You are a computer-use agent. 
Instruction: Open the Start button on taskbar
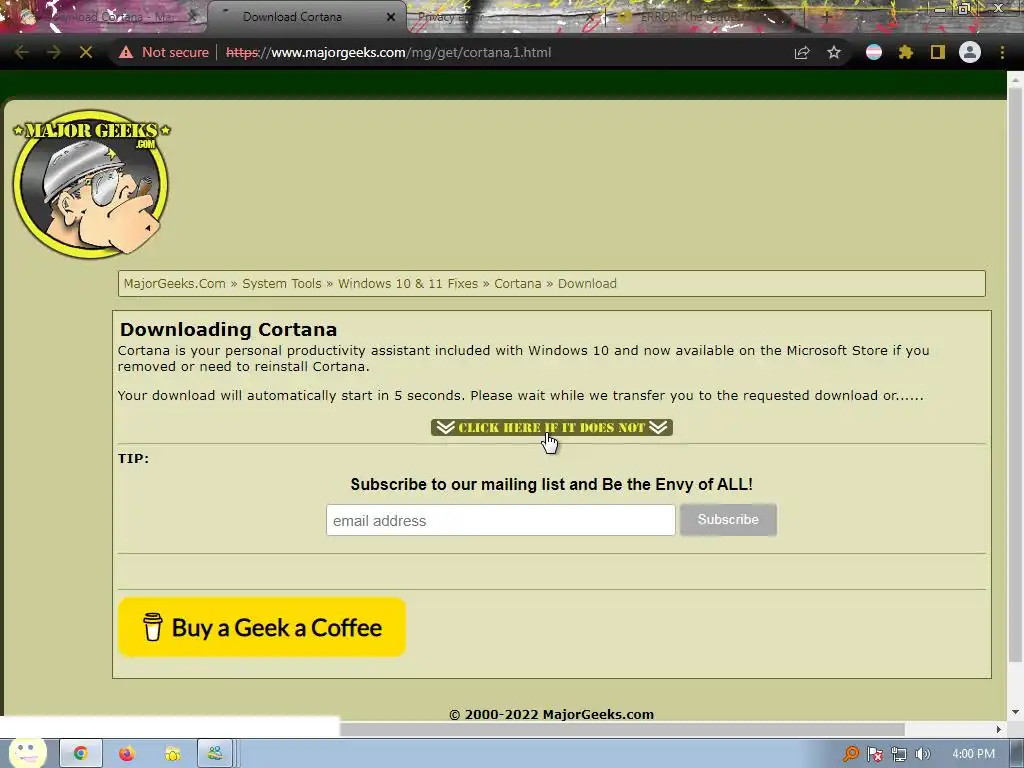pyautogui.click(x=27, y=754)
